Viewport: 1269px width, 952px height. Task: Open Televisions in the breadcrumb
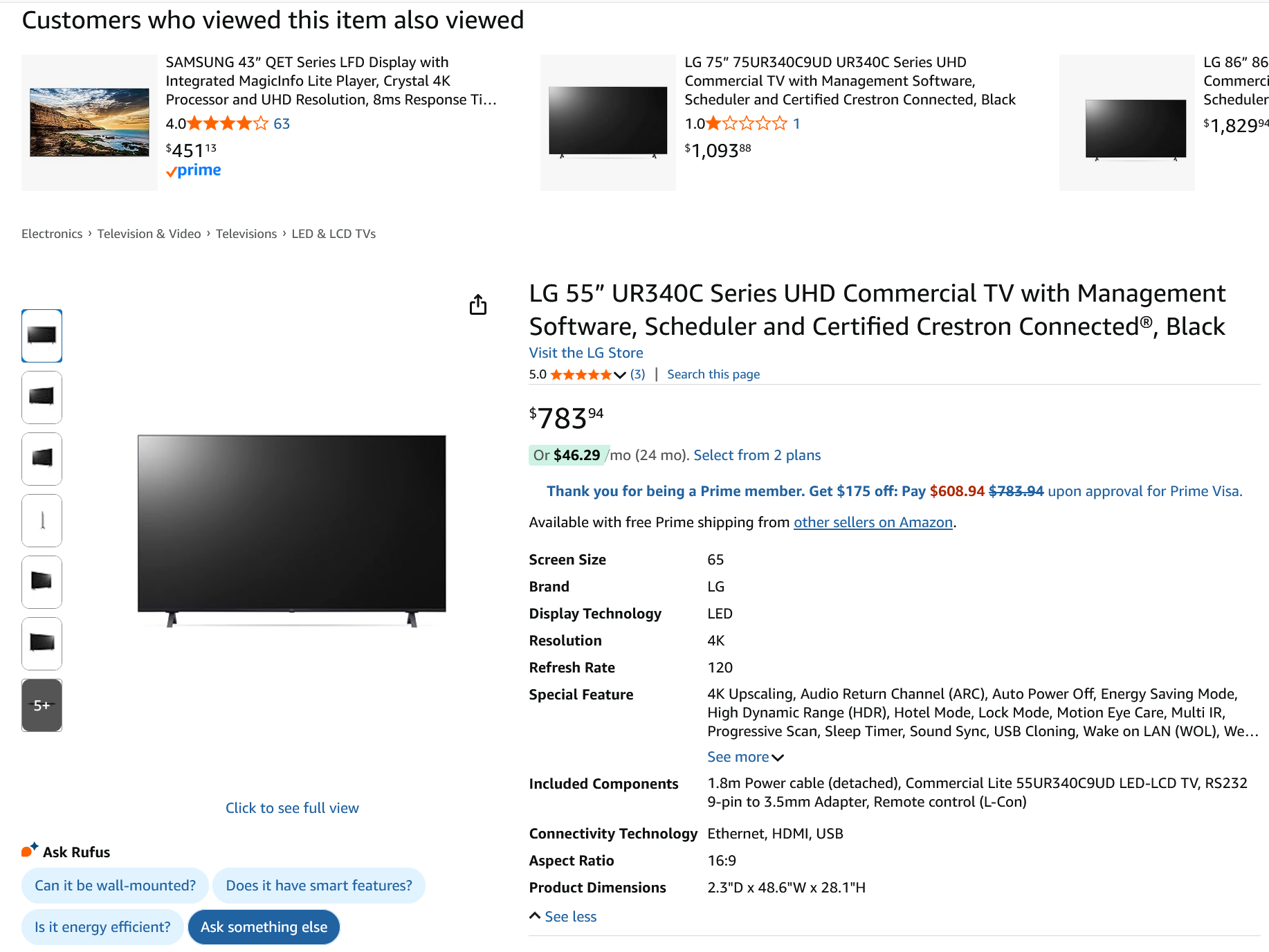pyautogui.click(x=246, y=234)
